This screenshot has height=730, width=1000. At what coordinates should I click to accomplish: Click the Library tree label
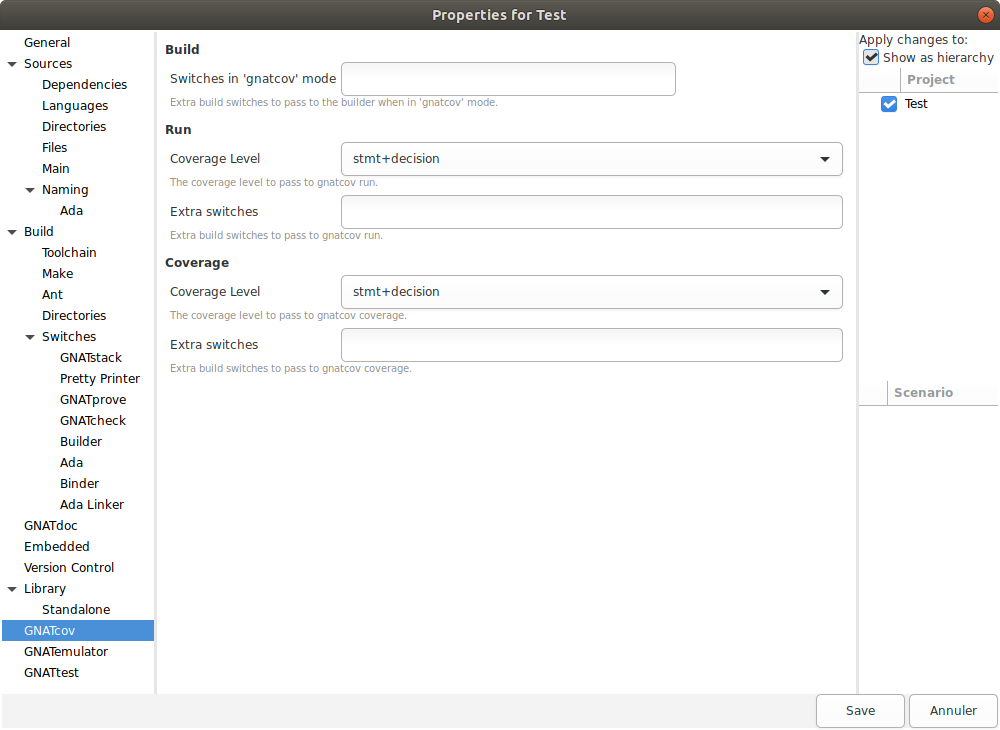coord(45,589)
